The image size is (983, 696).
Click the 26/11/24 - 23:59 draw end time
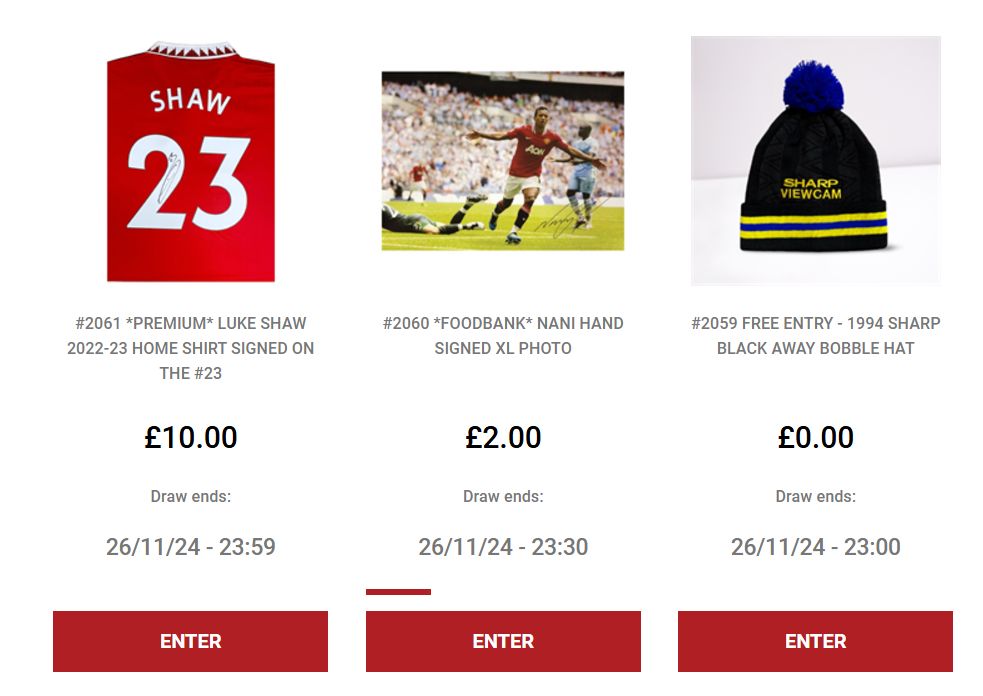[x=191, y=547]
